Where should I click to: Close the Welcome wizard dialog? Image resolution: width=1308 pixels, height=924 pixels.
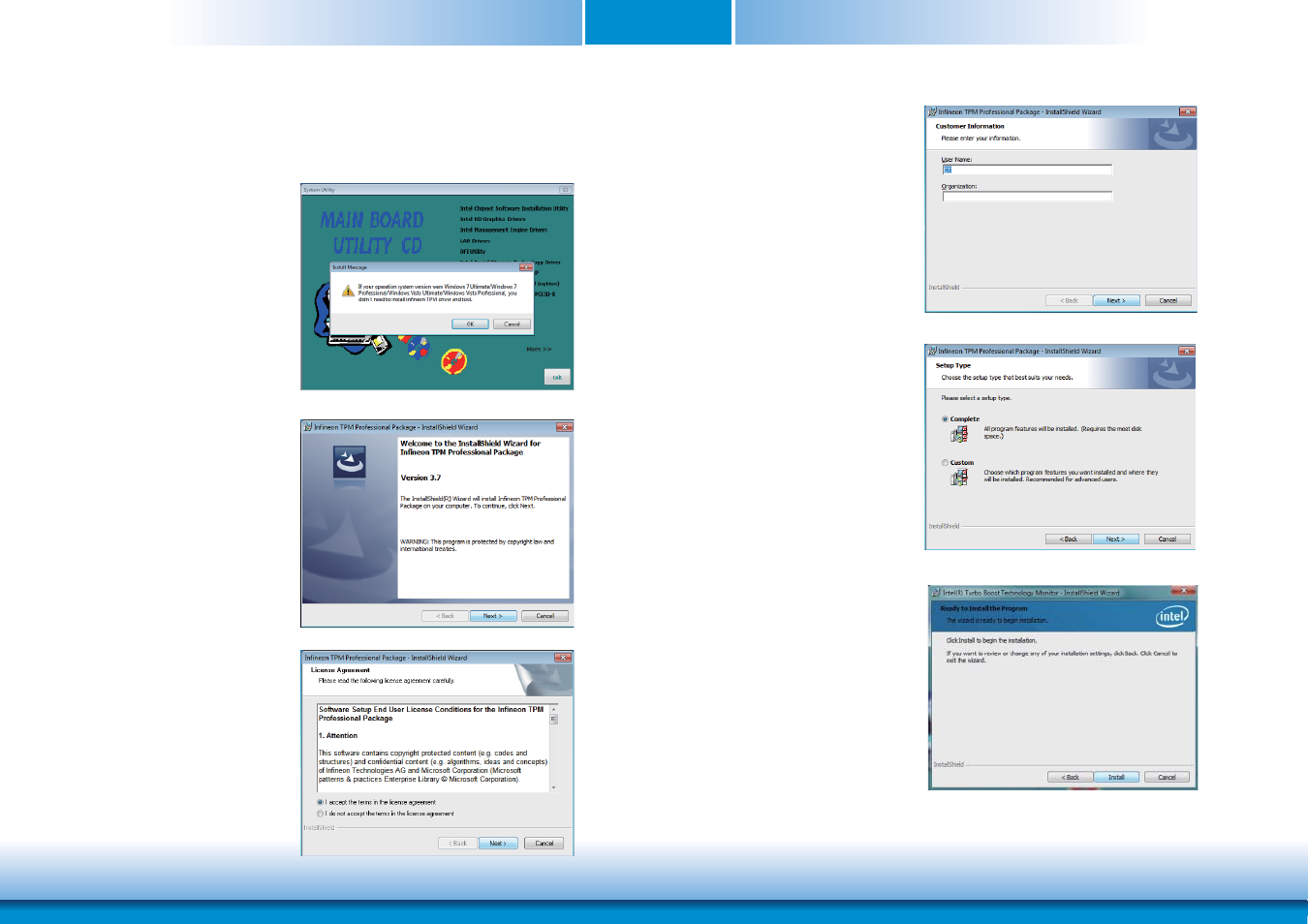[564, 427]
